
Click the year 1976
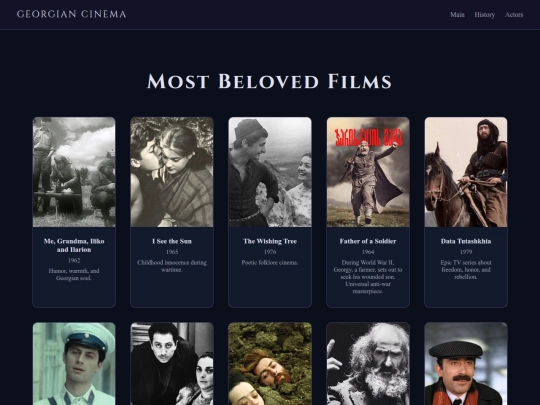[x=270, y=252]
